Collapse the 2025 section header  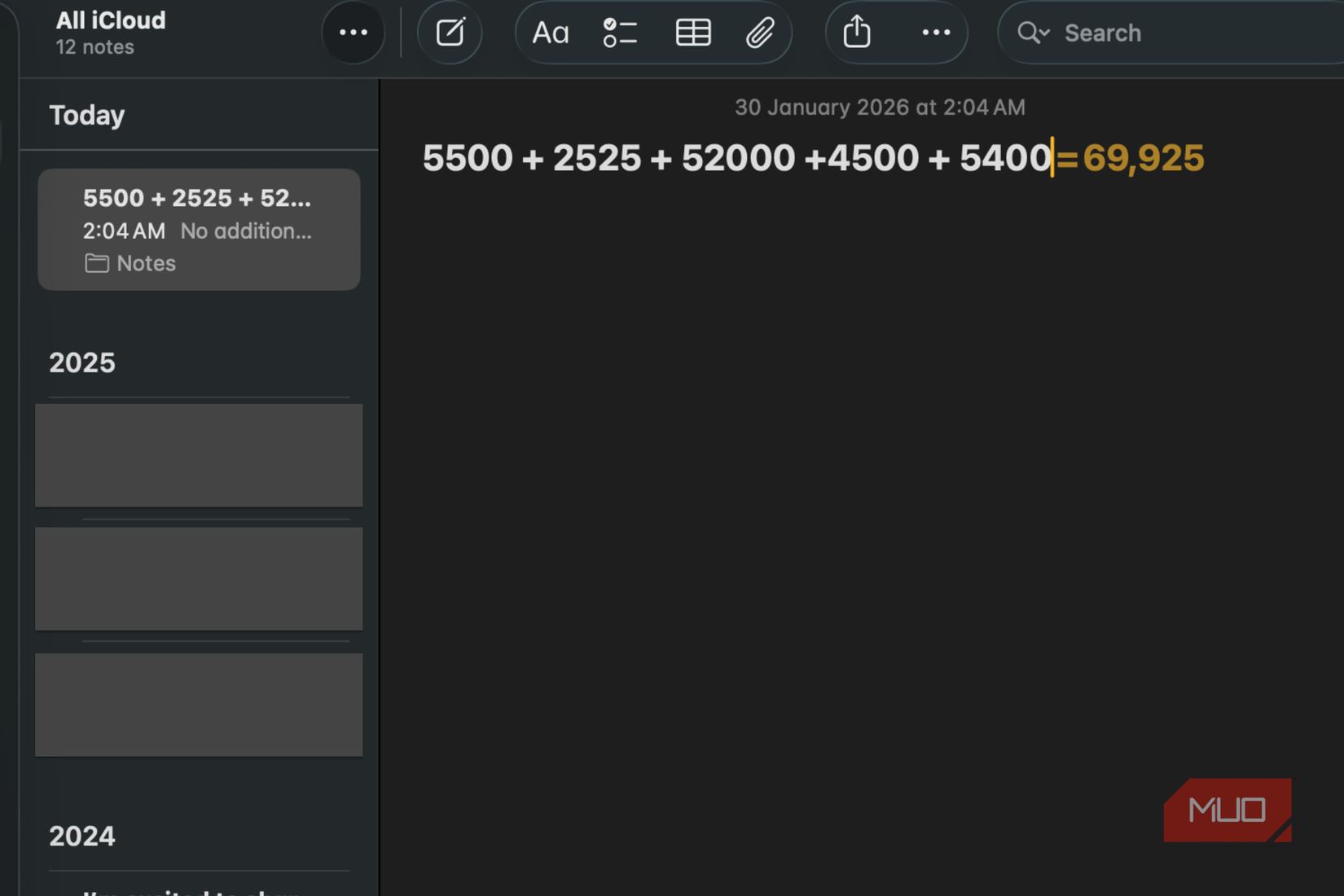[81, 363]
